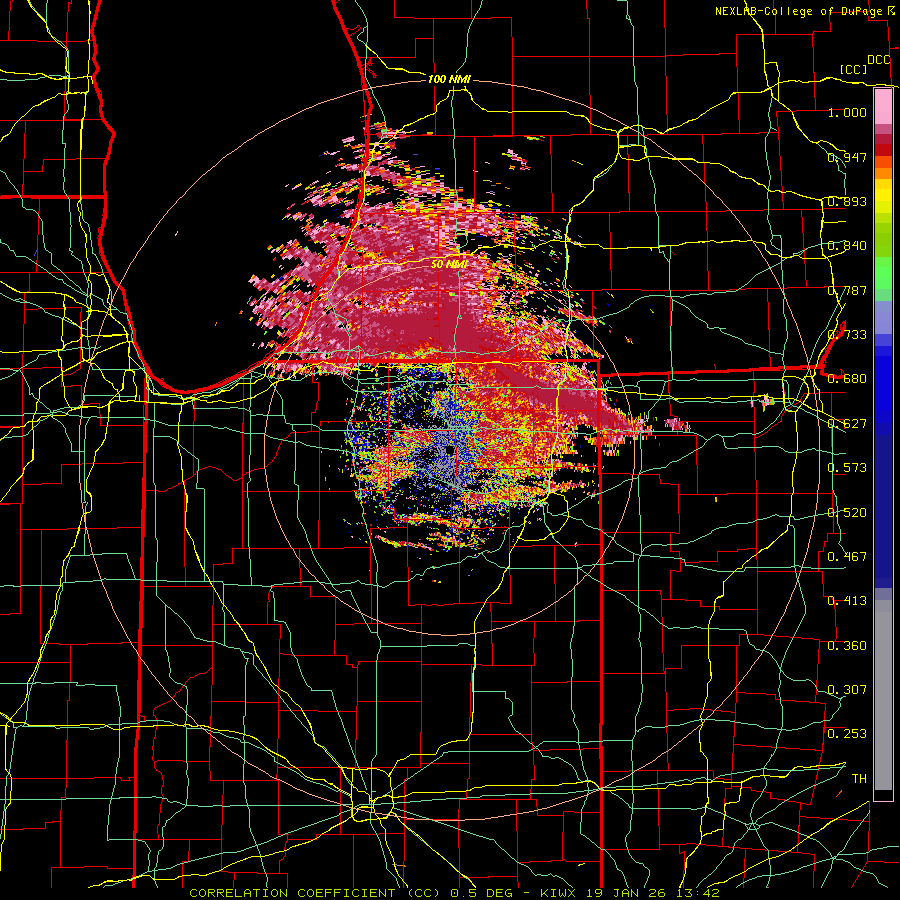Viewport: 900px width, 900px height.
Task: Select the 0.360 legend value
Action: coord(847,646)
